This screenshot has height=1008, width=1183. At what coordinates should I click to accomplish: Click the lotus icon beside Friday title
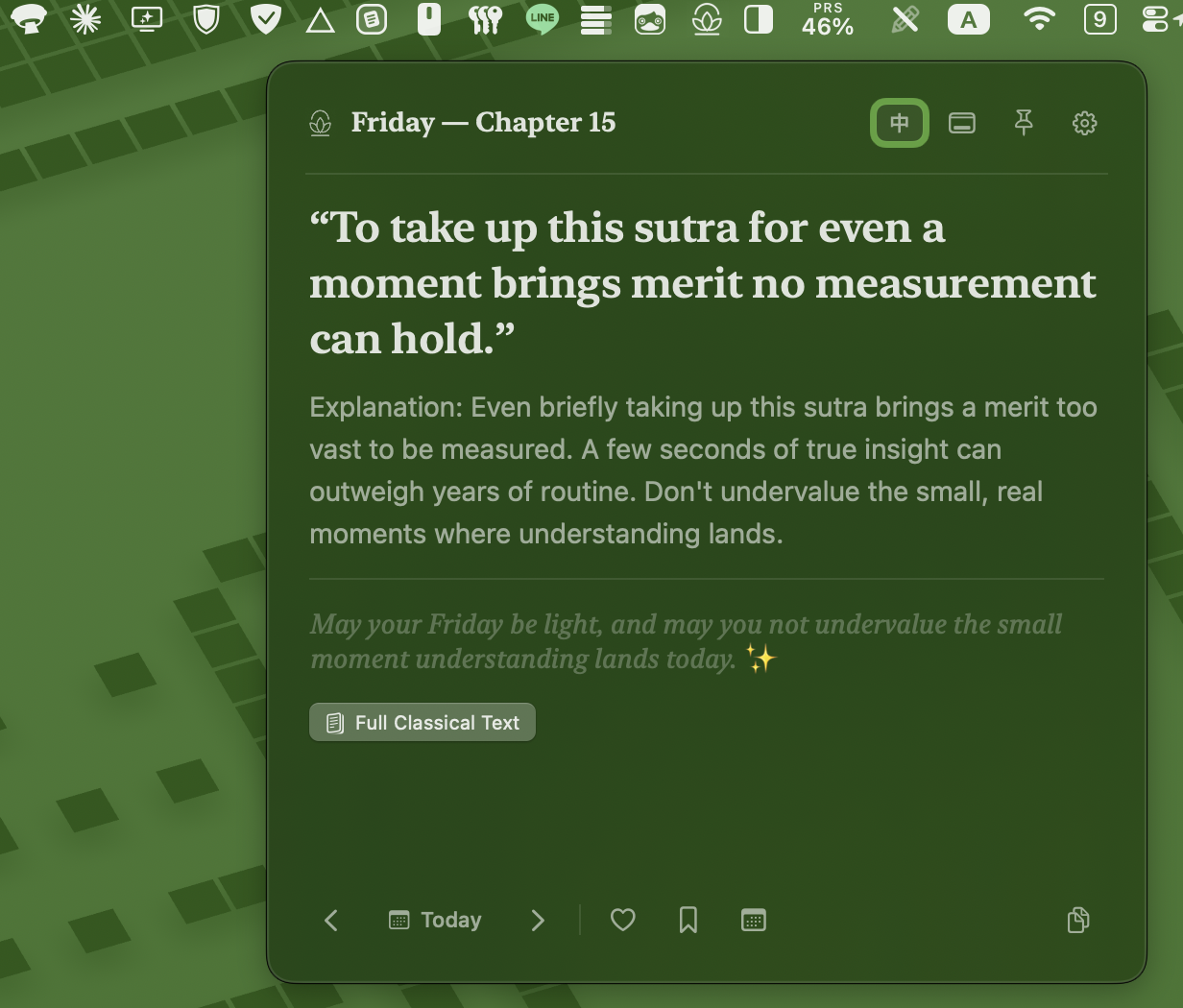point(321,123)
